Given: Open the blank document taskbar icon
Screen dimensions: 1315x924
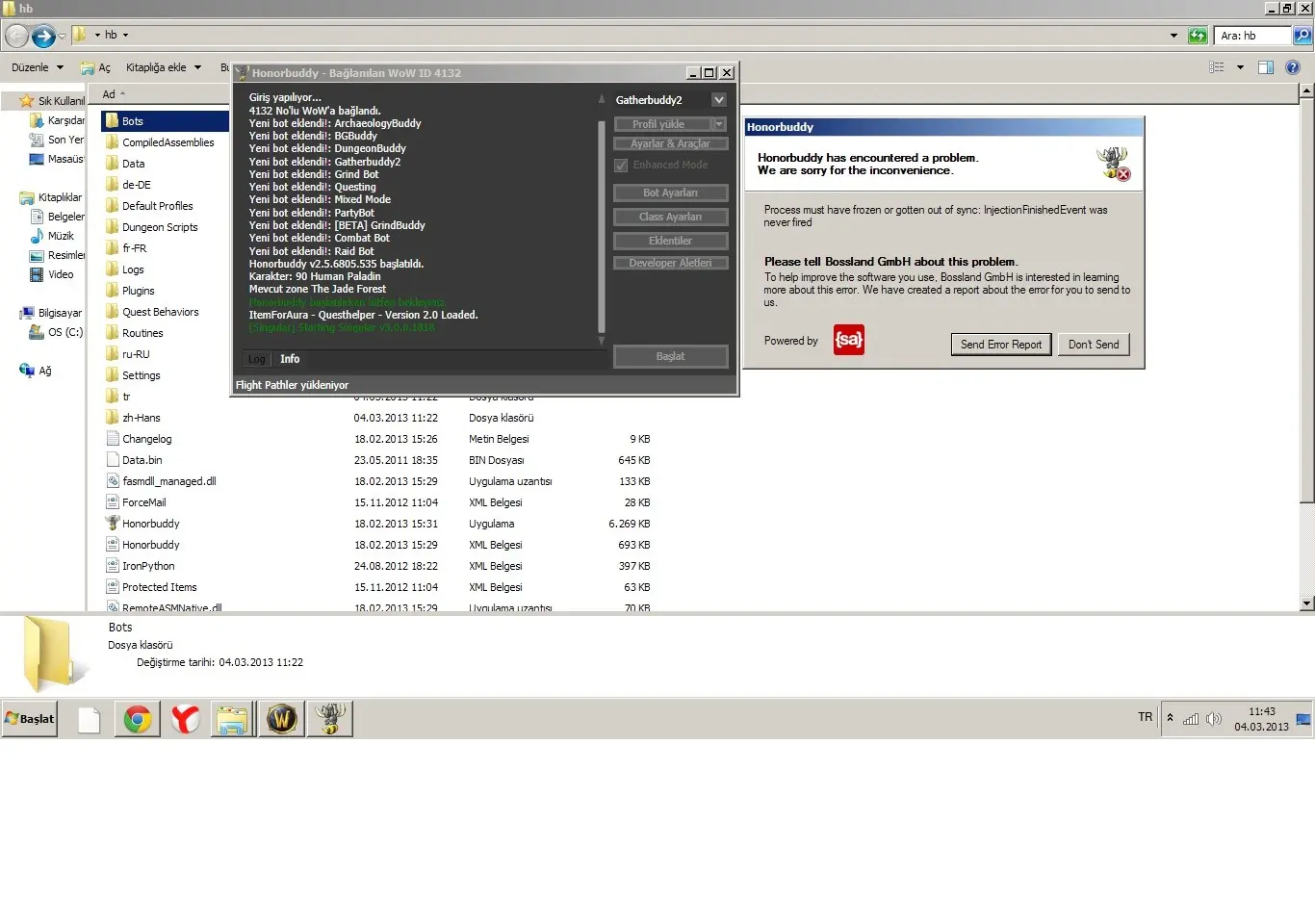Looking at the screenshot, I should click(90, 719).
